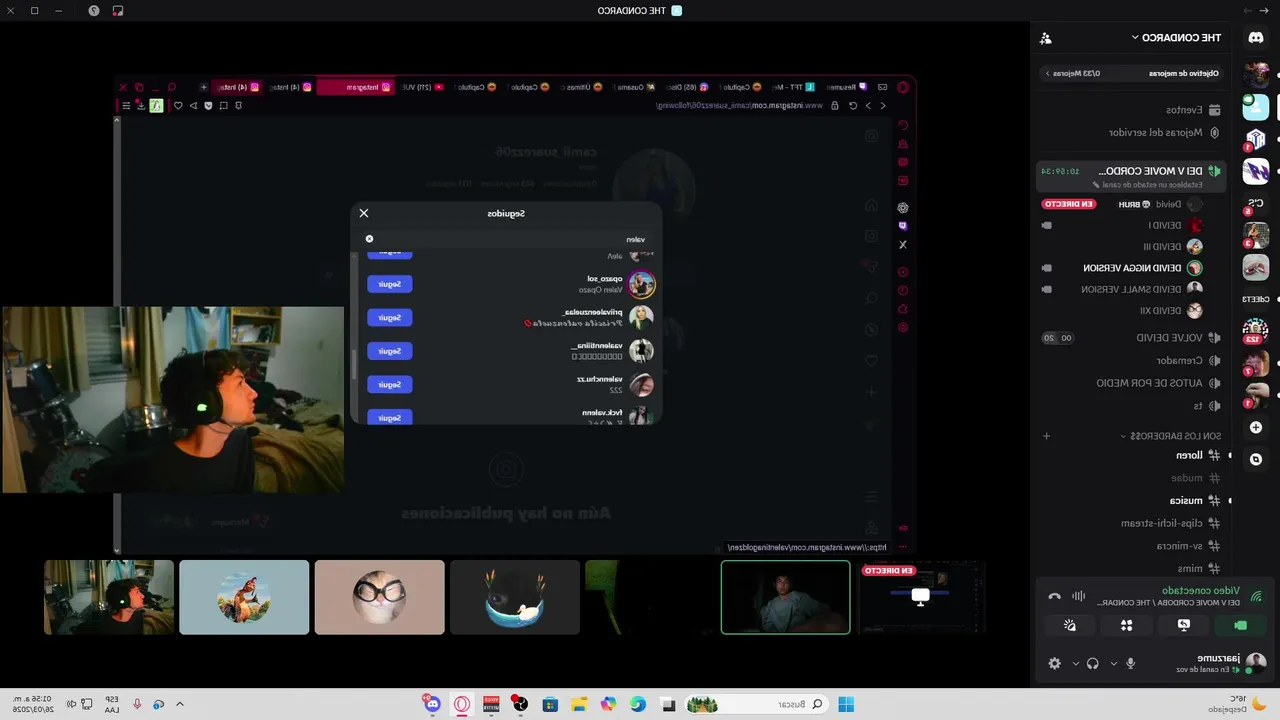The image size is (1280, 720).
Task: Click the Seguidos list scrollbar
Action: pyautogui.click(x=354, y=363)
